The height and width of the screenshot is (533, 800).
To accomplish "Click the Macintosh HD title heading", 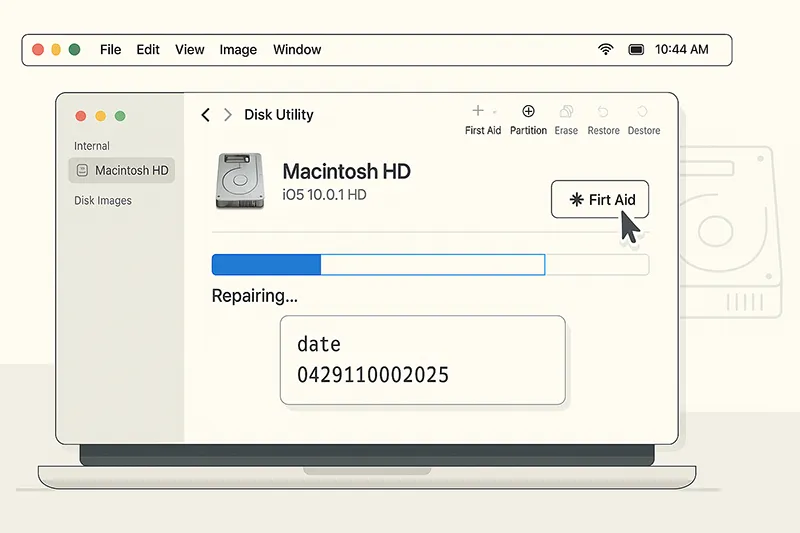I will click(346, 171).
